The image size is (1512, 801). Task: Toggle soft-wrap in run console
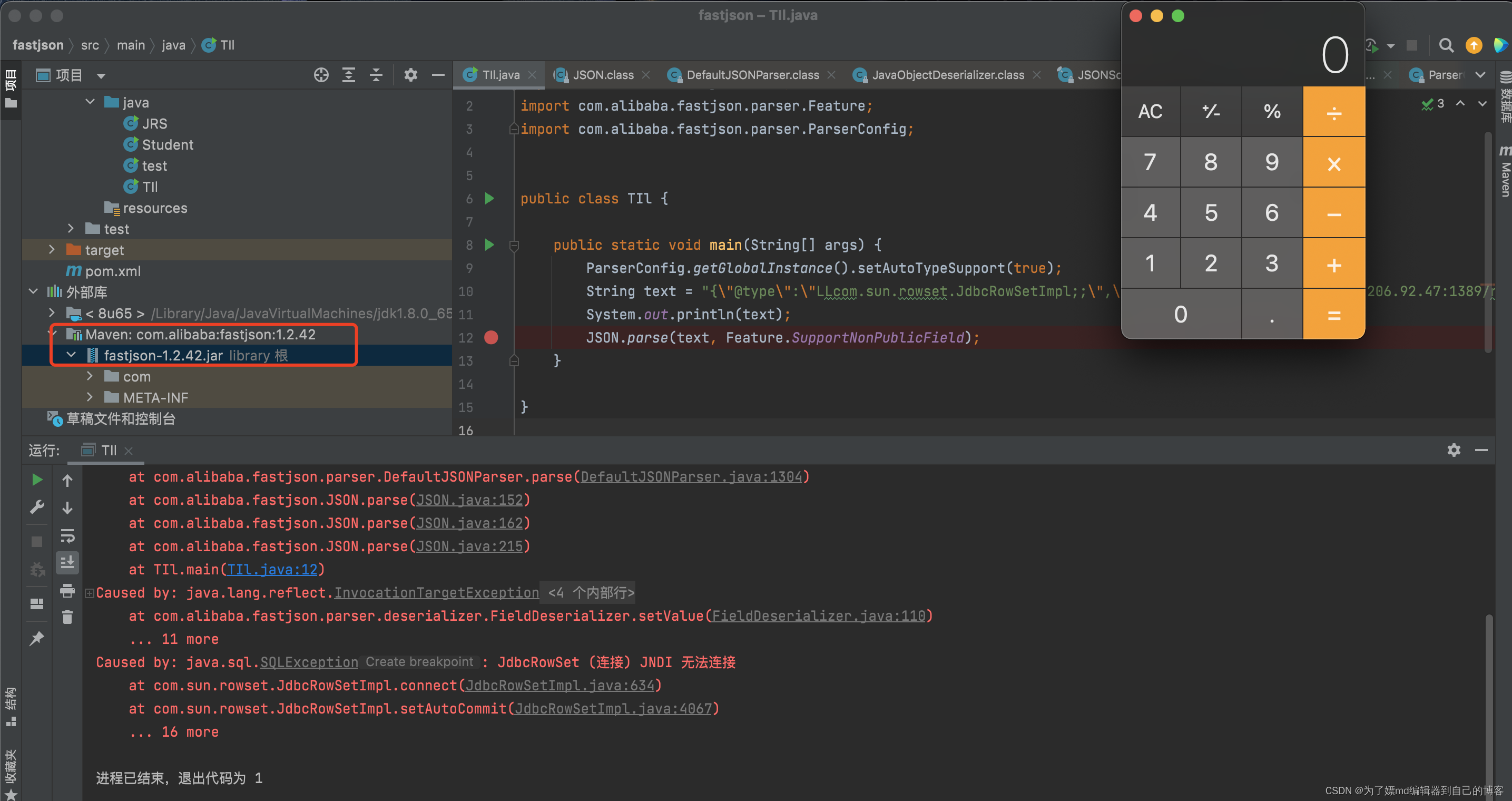(x=67, y=535)
